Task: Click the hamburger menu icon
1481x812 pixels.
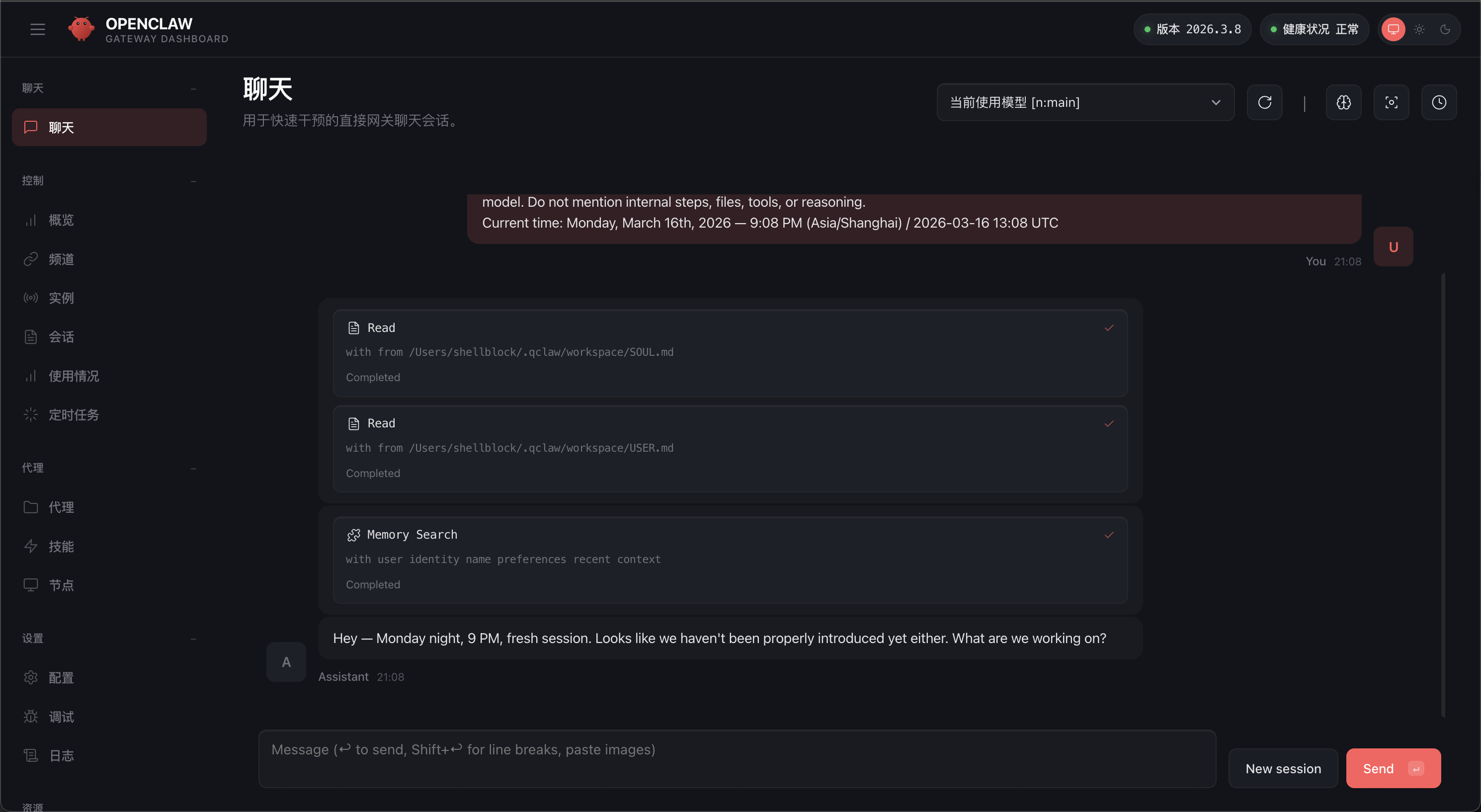Action: (37, 29)
